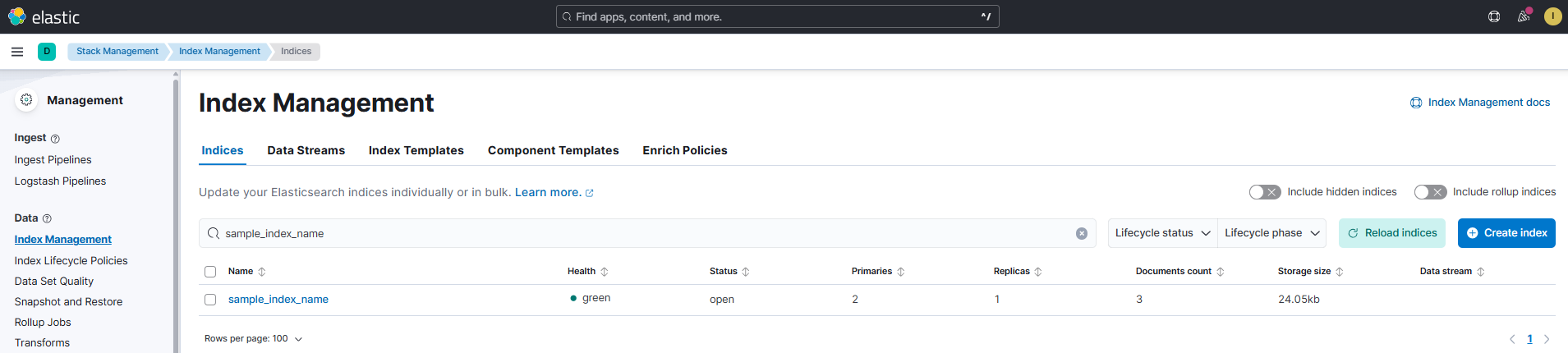Screen dimensions: 1568x353
Task: Open the help menu icon
Action: point(1494,16)
